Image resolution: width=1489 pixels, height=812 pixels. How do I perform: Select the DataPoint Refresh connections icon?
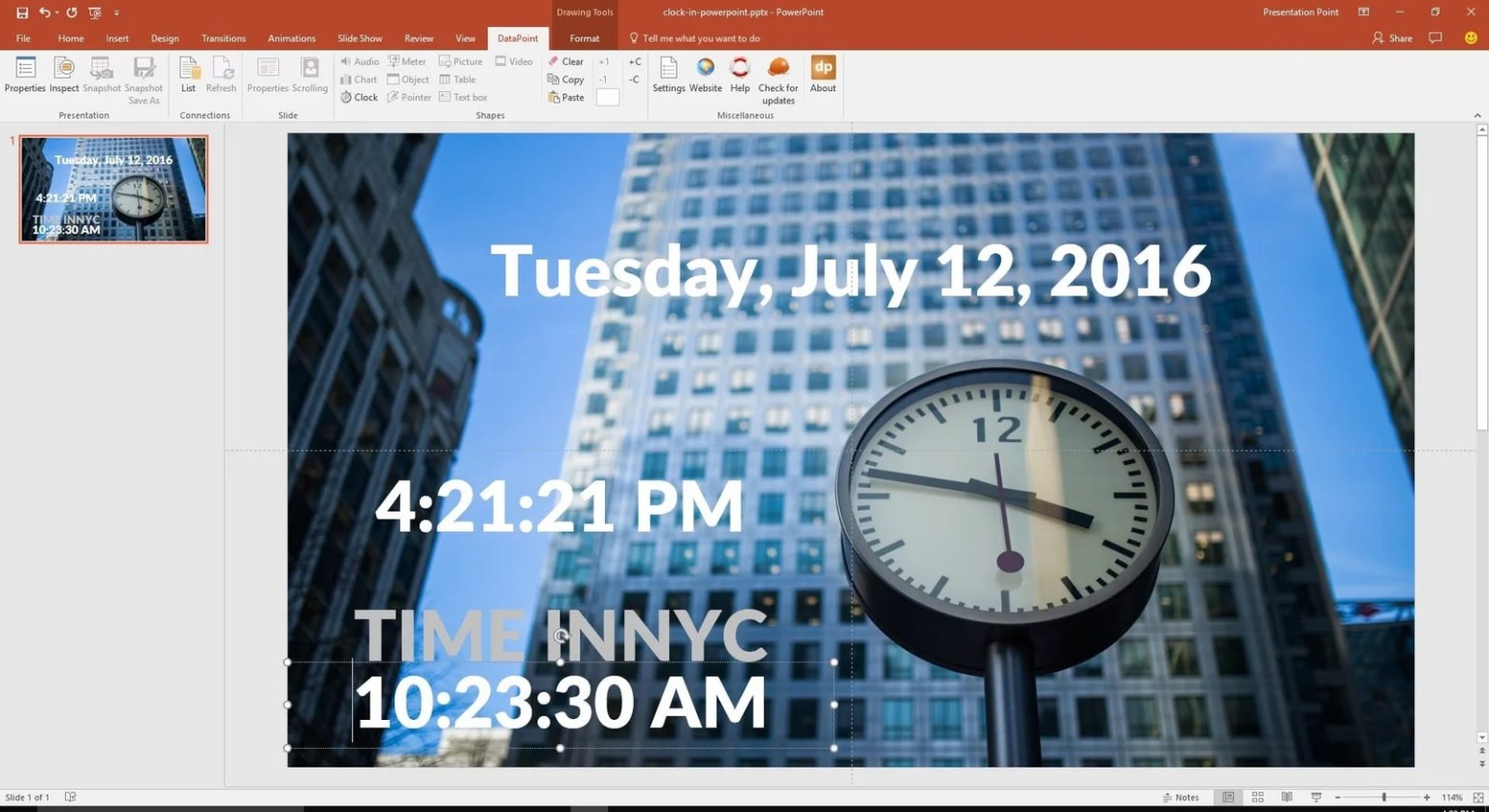221,78
